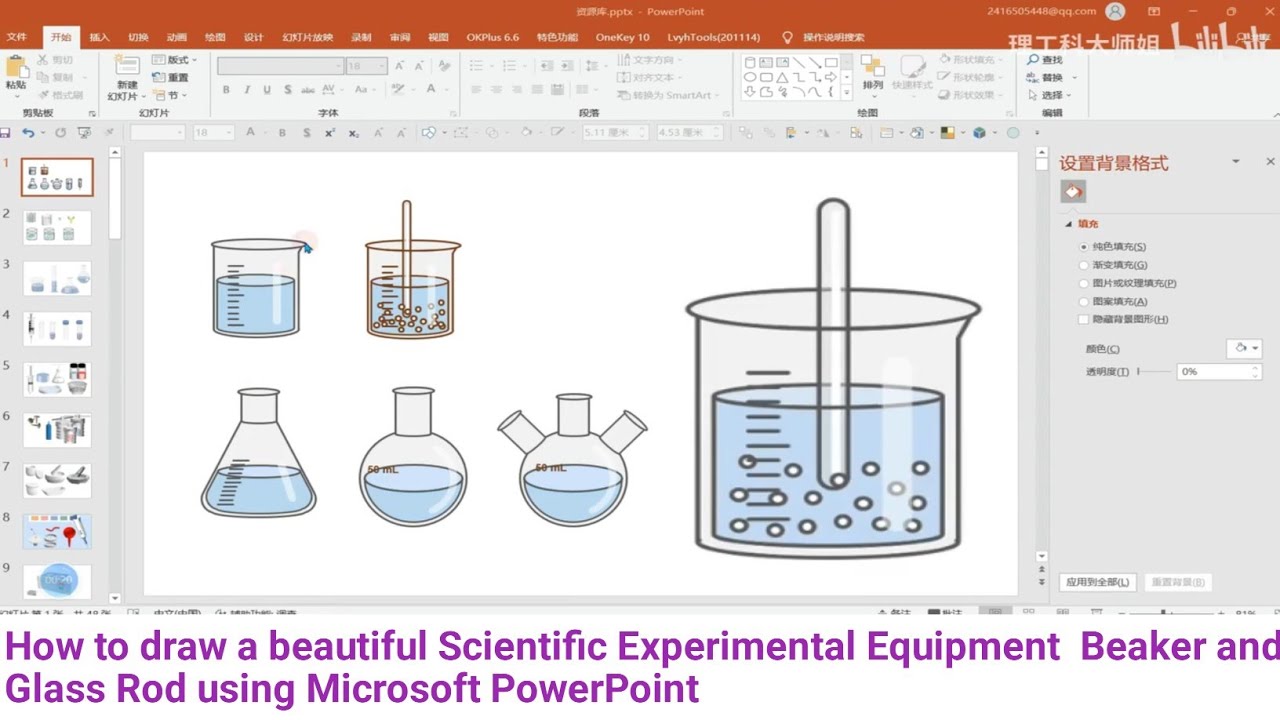Viewport: 1280px width, 720px height.
Task: Expand the shapes gallery more arrow
Action: [847, 93]
